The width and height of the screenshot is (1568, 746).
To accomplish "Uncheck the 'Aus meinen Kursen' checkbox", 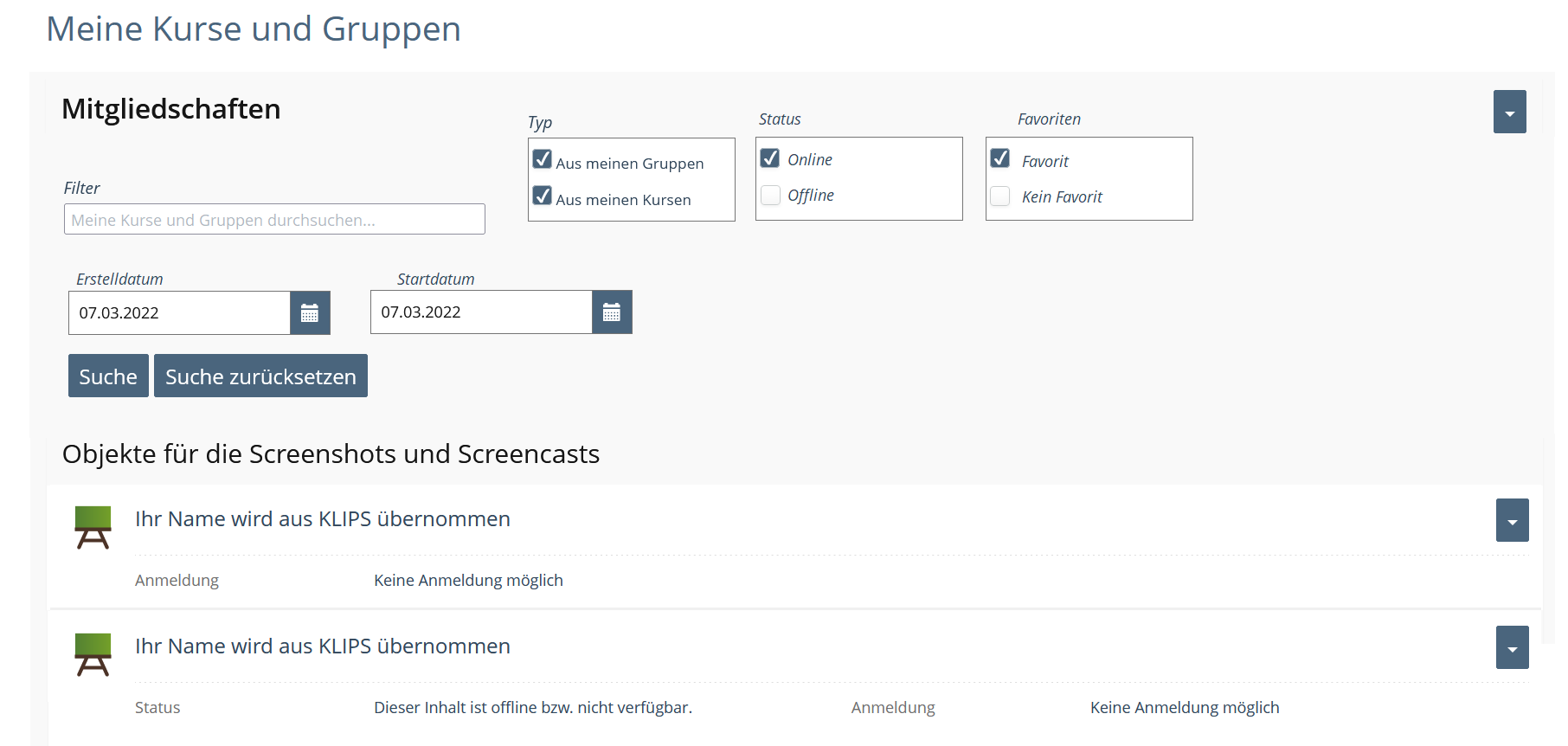I will pyautogui.click(x=543, y=196).
